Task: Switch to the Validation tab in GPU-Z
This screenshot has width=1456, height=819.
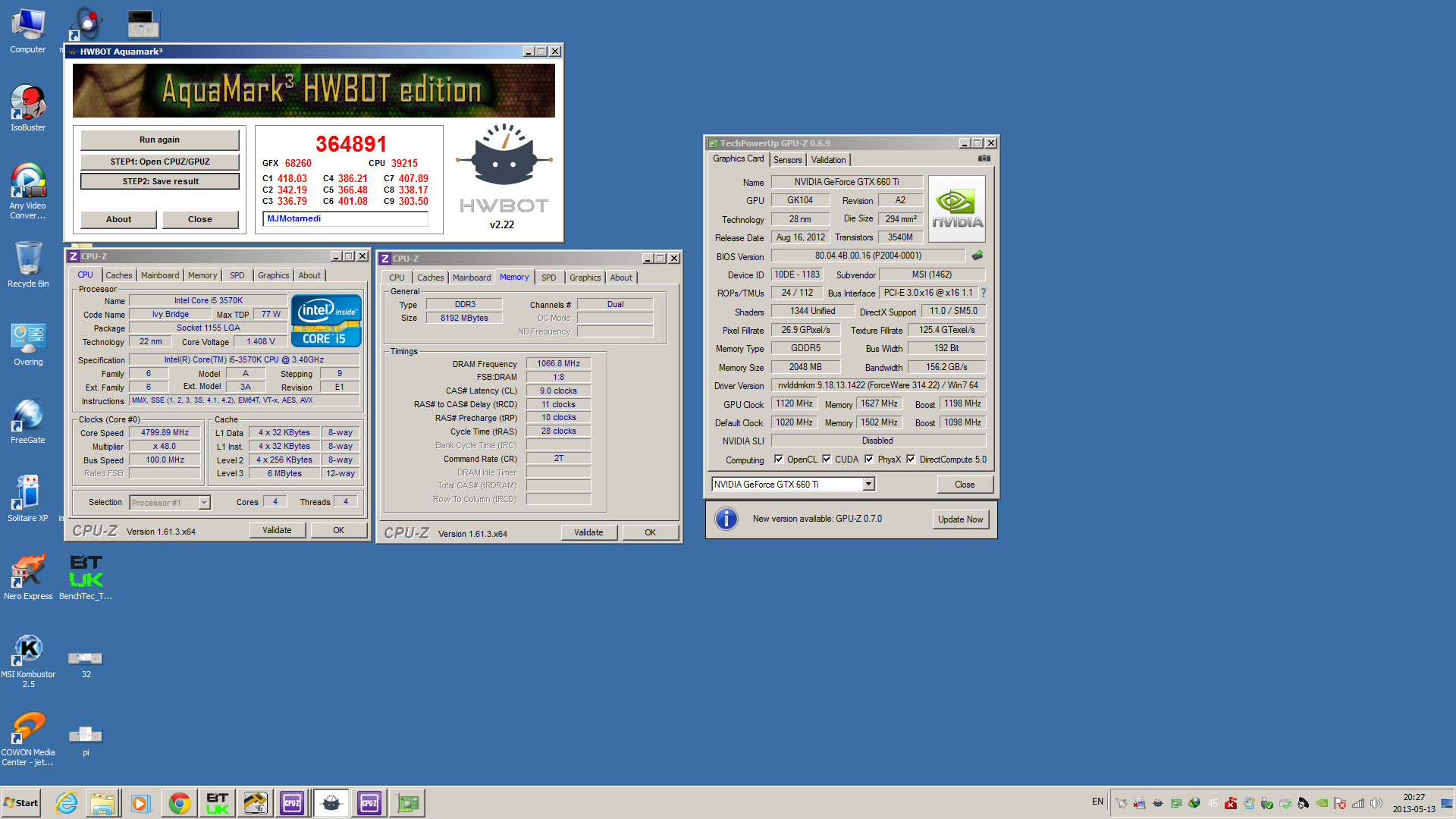Action: [828, 160]
